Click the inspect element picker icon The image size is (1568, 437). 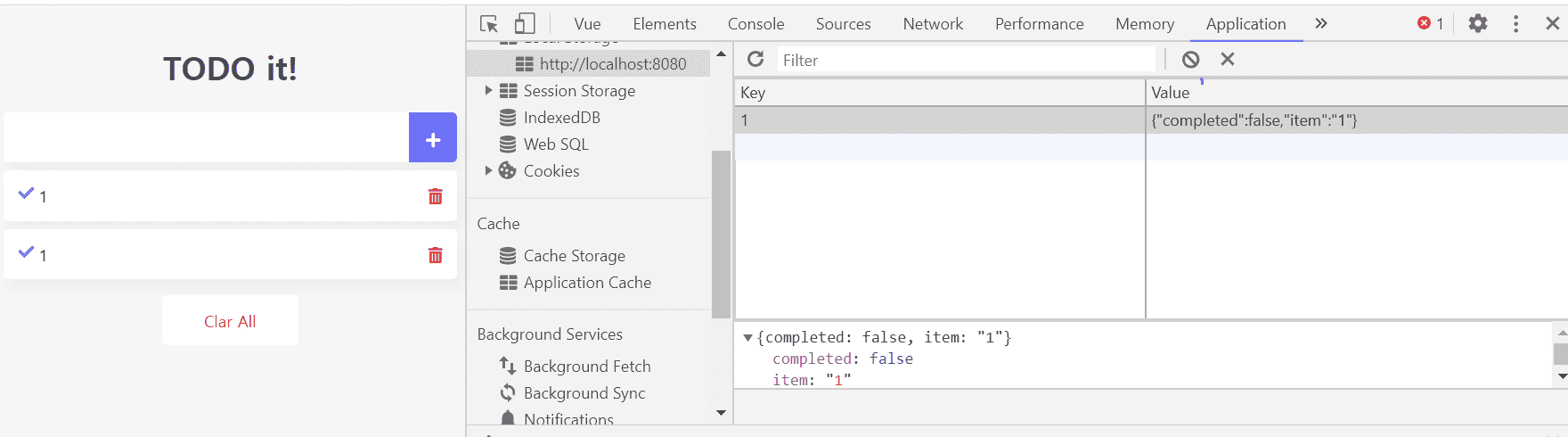[x=489, y=24]
